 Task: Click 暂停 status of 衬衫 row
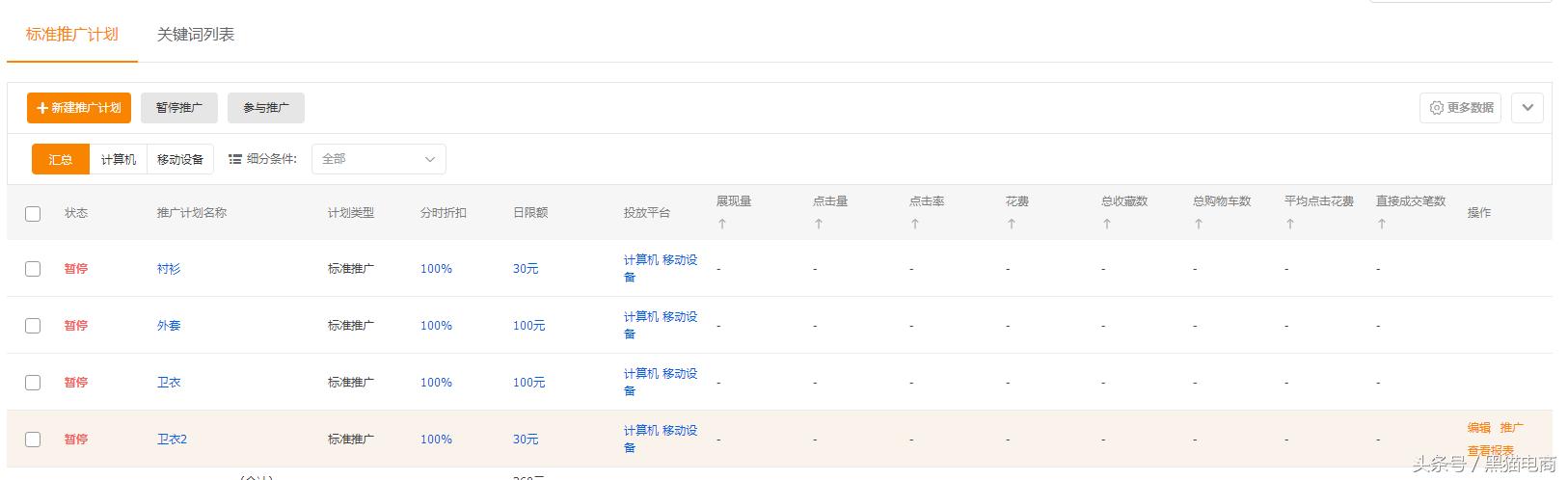point(76,269)
